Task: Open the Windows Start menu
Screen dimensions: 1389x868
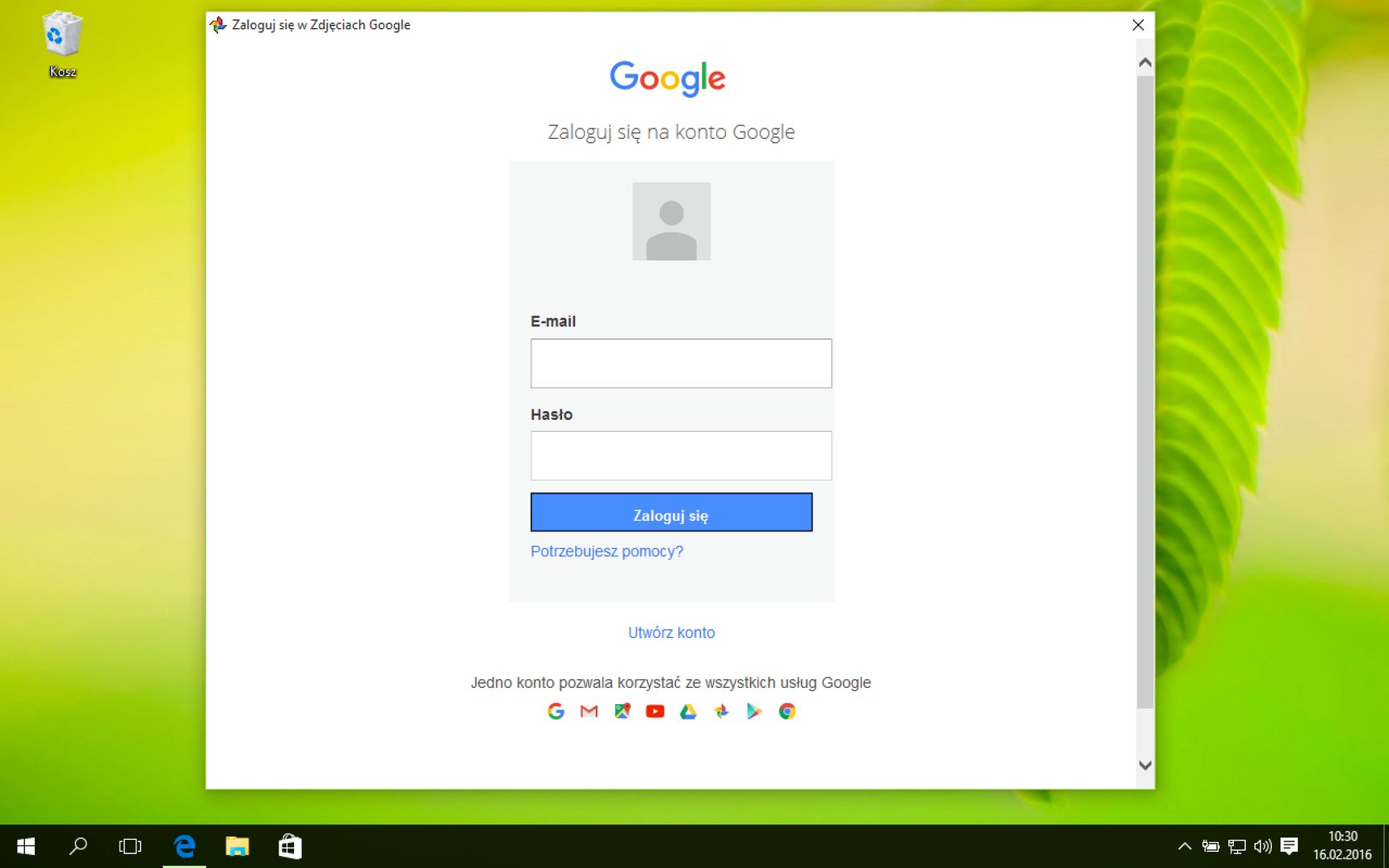Action: pyautogui.click(x=26, y=846)
